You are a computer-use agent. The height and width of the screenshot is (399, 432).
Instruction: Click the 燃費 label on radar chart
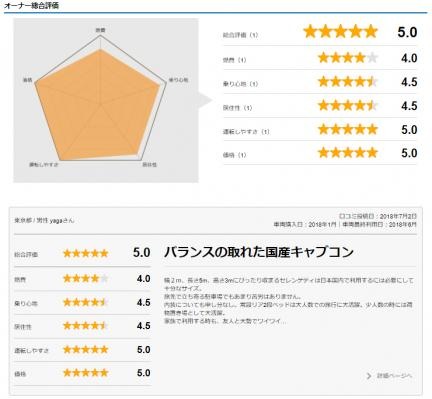(100, 30)
